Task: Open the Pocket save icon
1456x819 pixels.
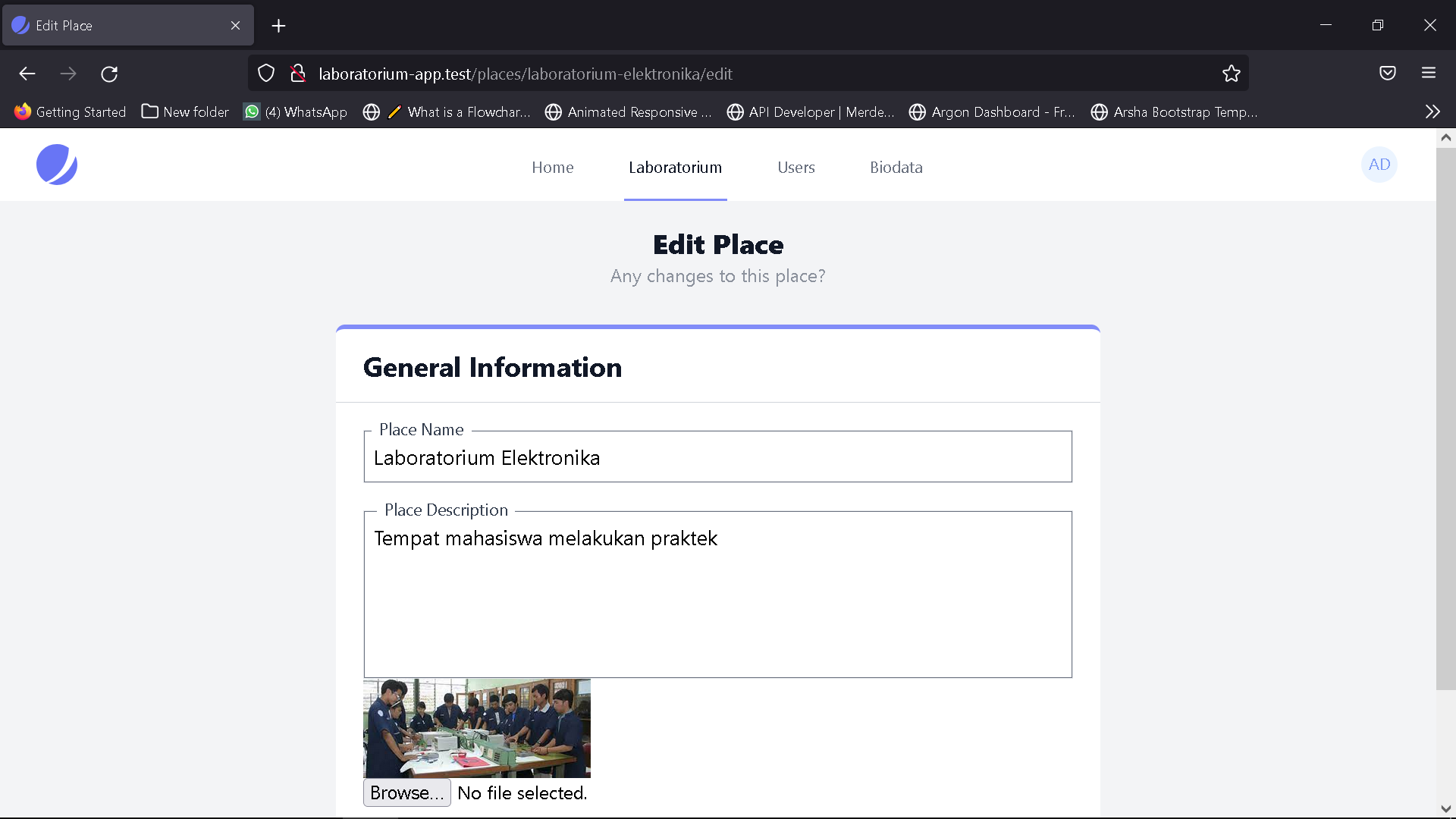Action: coord(1388,73)
